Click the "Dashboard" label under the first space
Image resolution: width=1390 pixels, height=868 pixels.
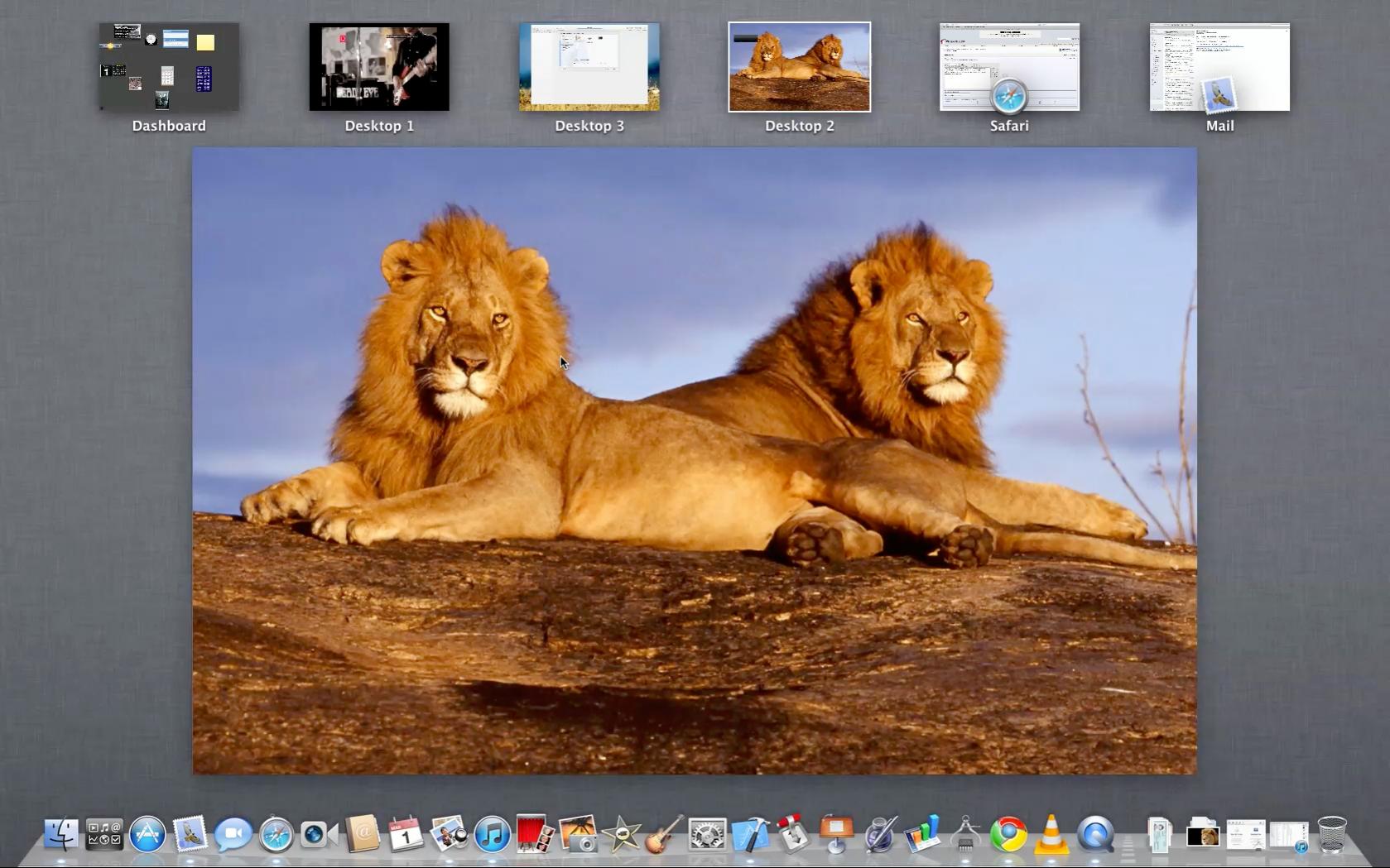point(169,126)
